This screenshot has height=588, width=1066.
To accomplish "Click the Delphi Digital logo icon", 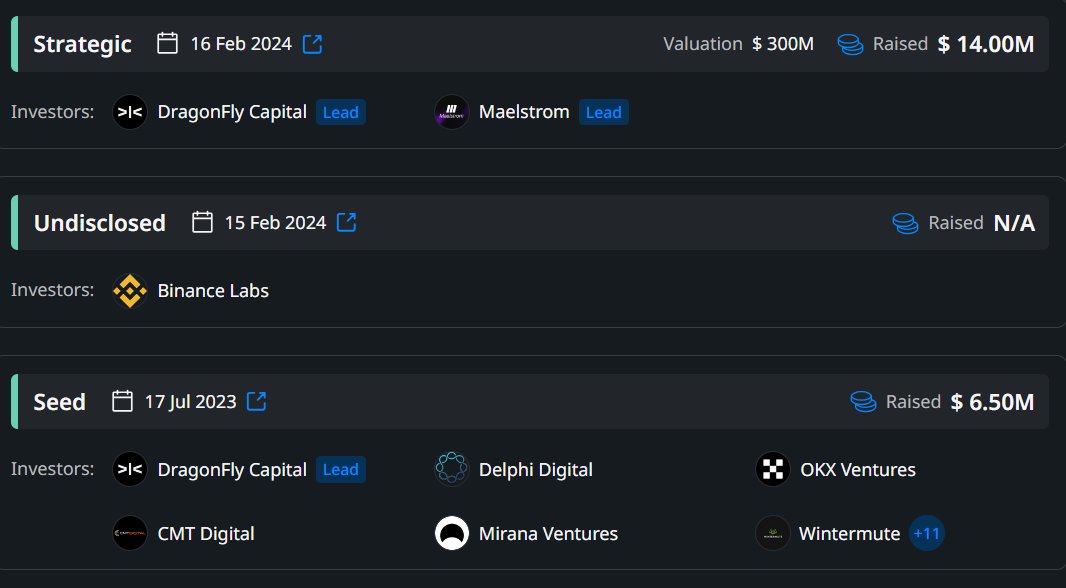I will (x=451, y=470).
